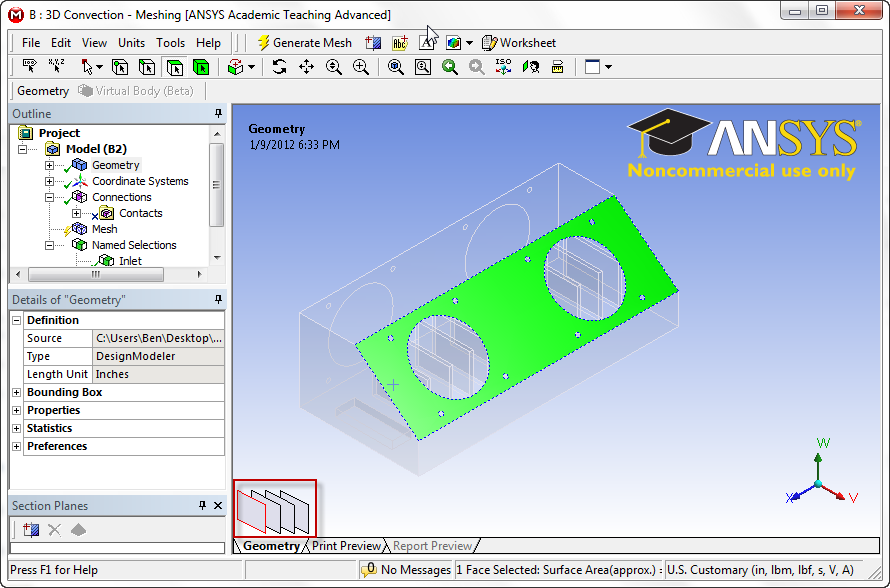Click the Zoom to Fit icon

[x=396, y=66]
